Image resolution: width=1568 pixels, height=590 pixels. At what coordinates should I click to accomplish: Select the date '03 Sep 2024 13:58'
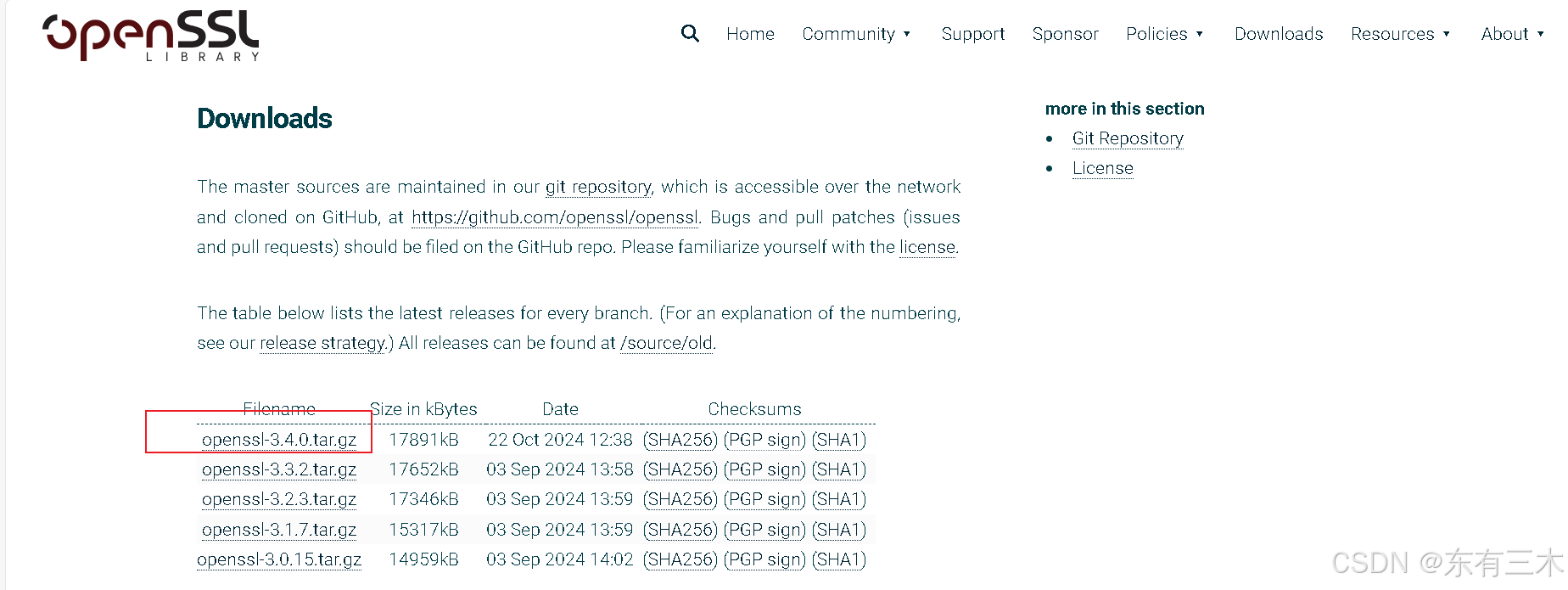560,469
